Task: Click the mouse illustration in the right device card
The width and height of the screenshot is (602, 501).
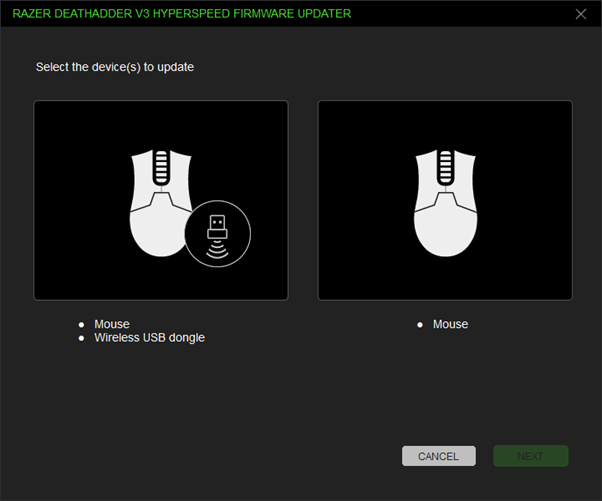Action: point(445,202)
